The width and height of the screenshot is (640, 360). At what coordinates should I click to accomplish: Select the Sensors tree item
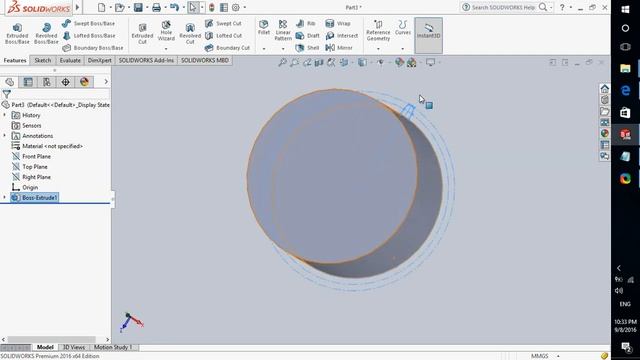tap(27, 125)
